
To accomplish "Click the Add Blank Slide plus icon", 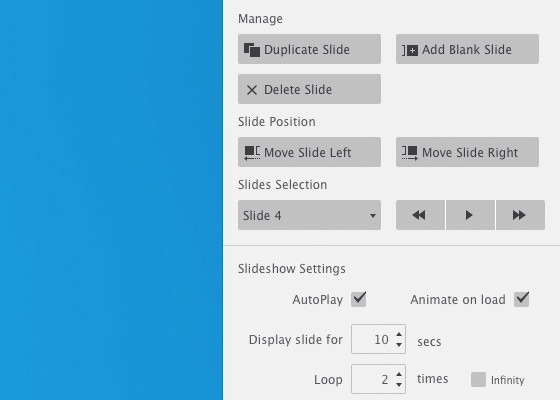I will 410,50.
